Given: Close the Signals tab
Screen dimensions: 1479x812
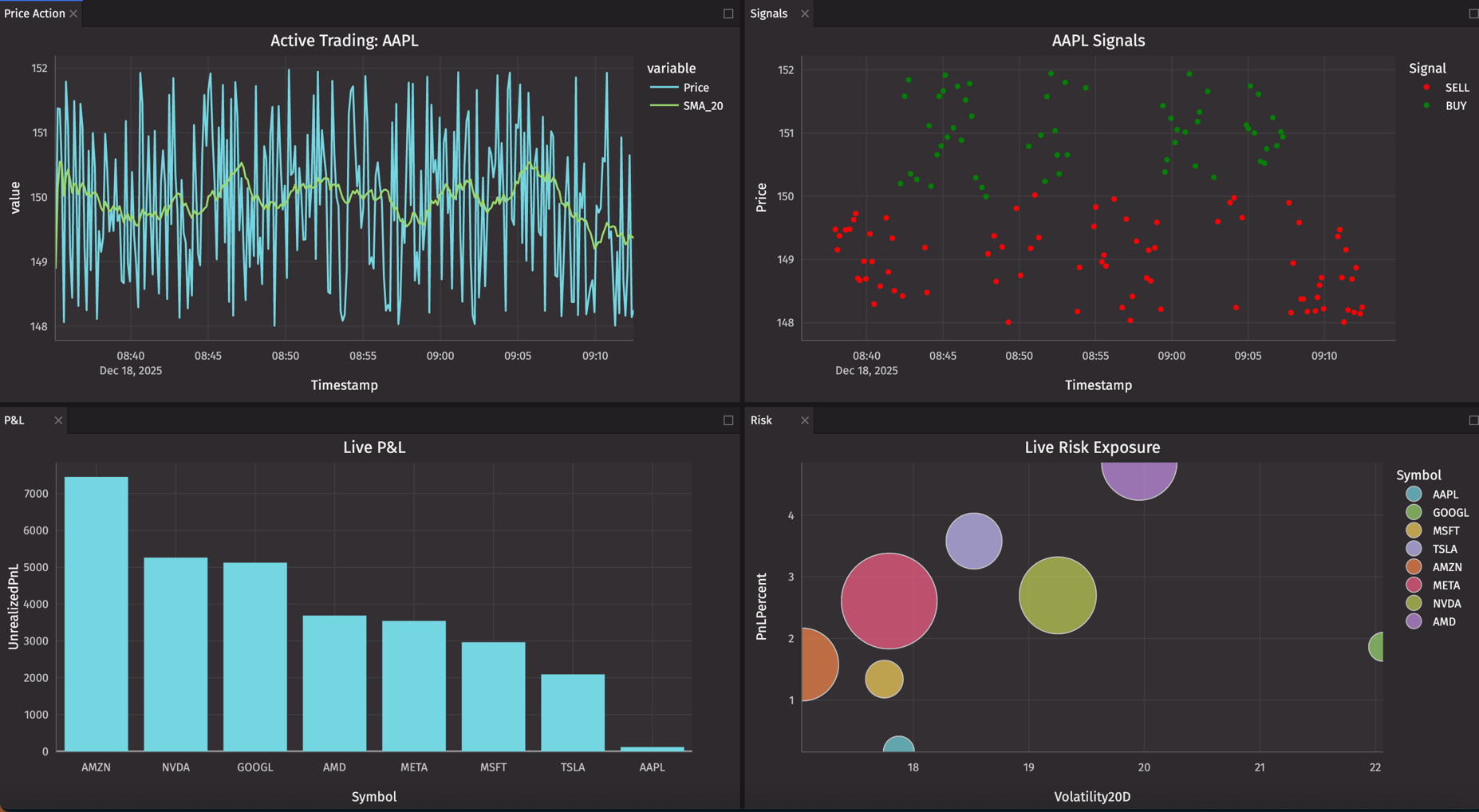Looking at the screenshot, I should (x=804, y=14).
